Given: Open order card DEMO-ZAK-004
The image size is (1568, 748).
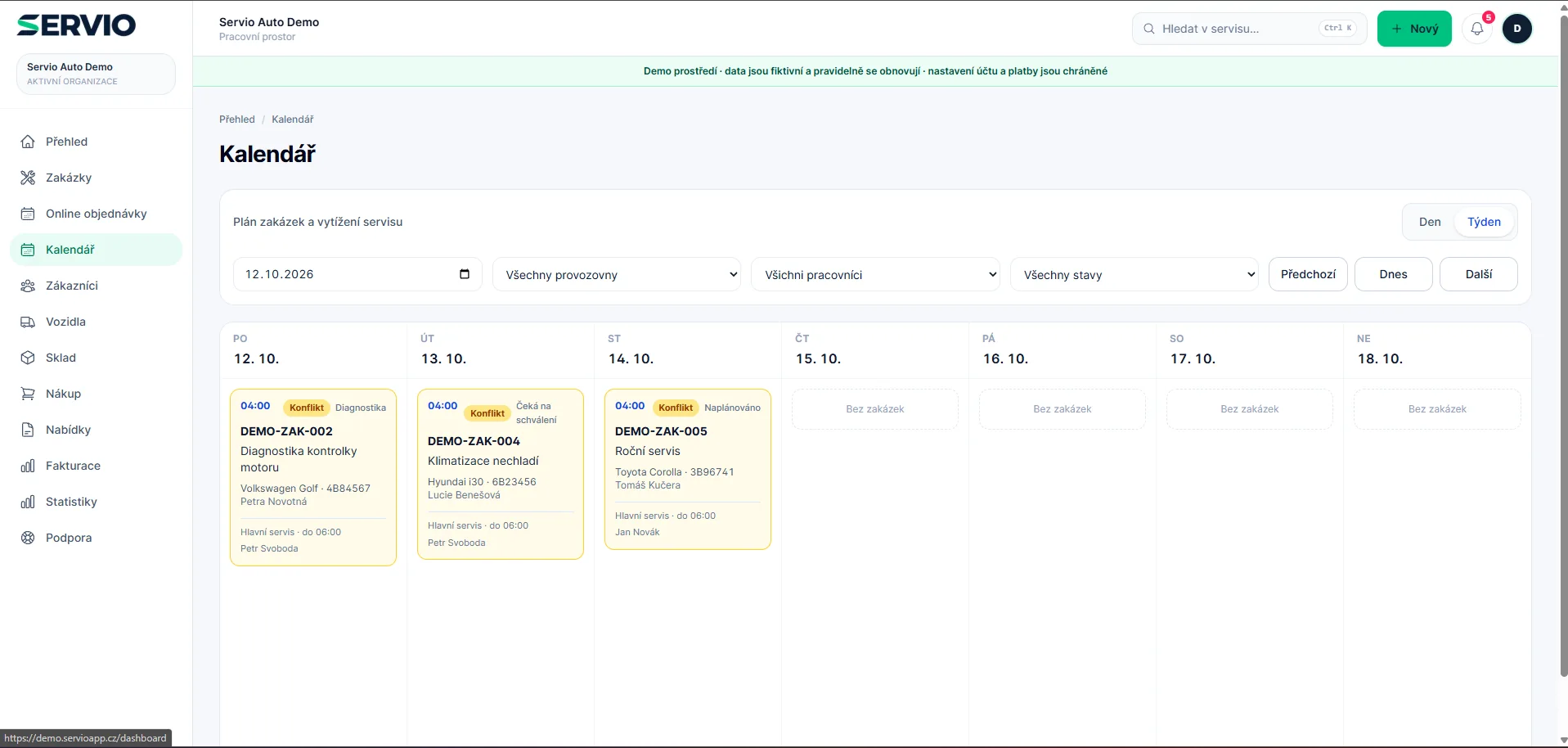Looking at the screenshot, I should (x=501, y=474).
